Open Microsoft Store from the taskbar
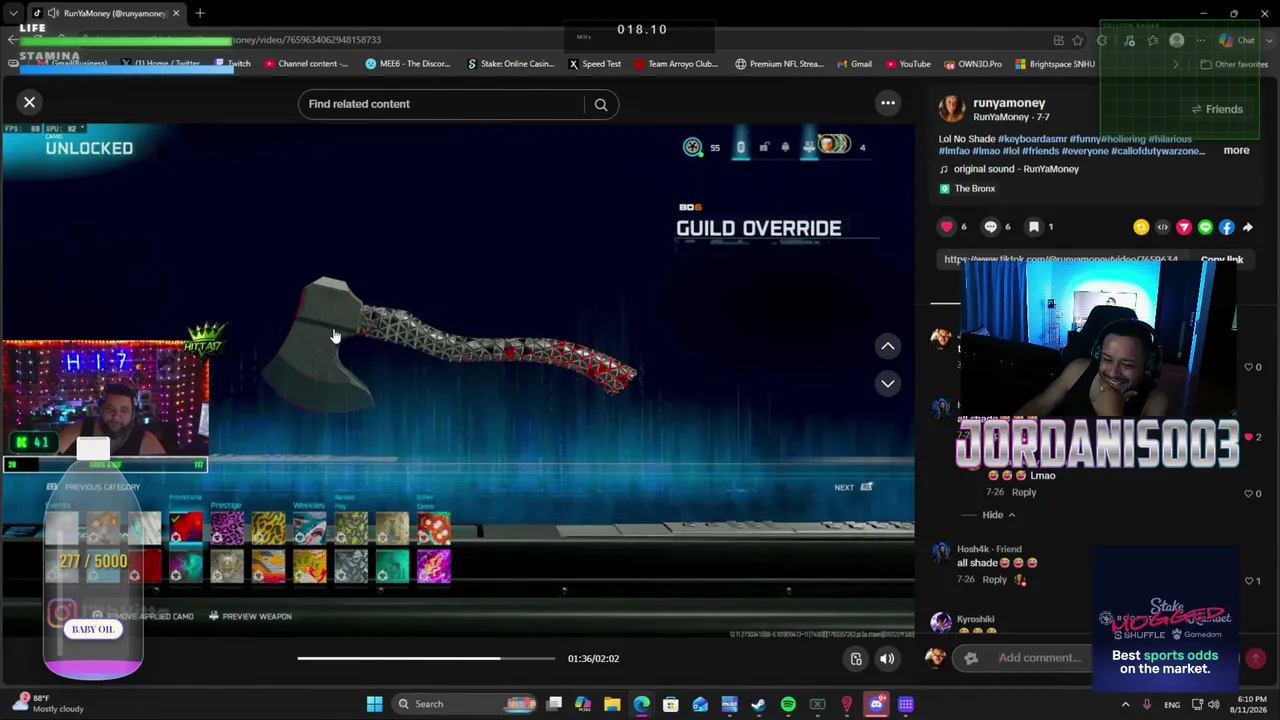 tap(671, 704)
